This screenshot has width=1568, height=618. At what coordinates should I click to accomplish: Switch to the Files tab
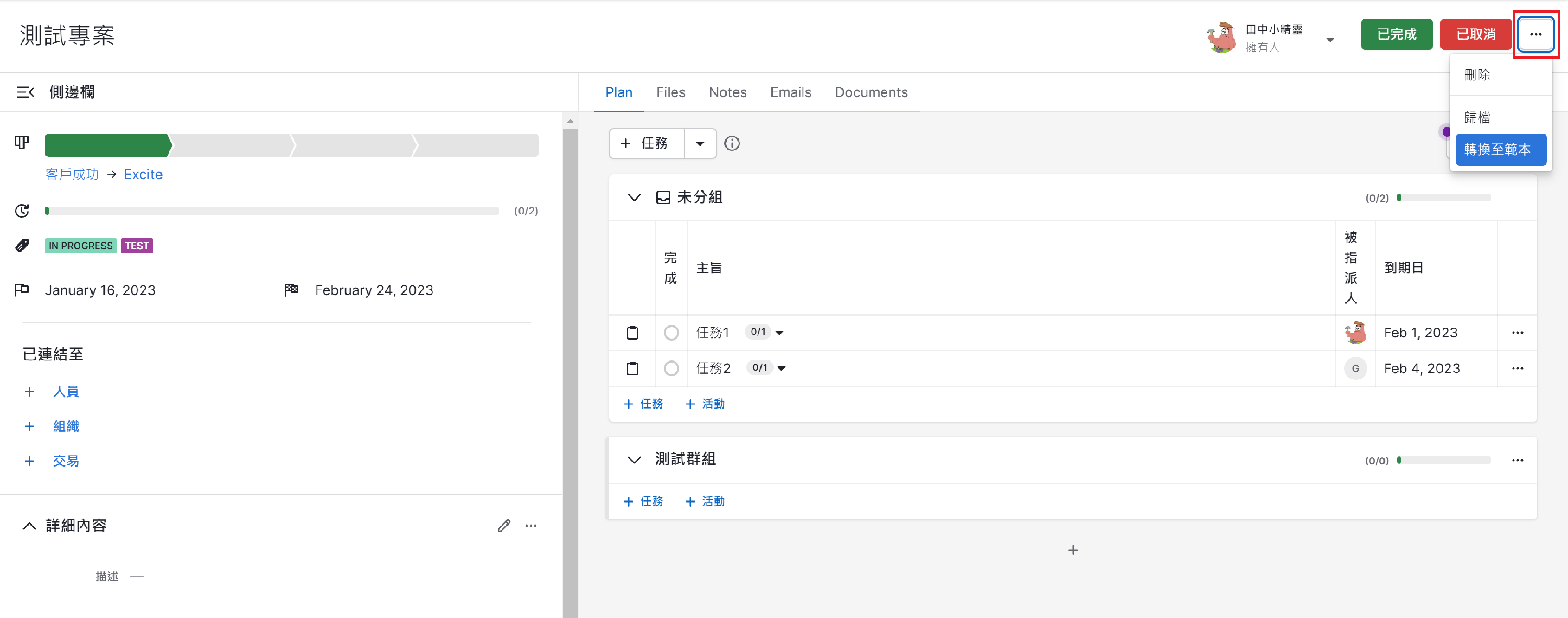point(670,92)
